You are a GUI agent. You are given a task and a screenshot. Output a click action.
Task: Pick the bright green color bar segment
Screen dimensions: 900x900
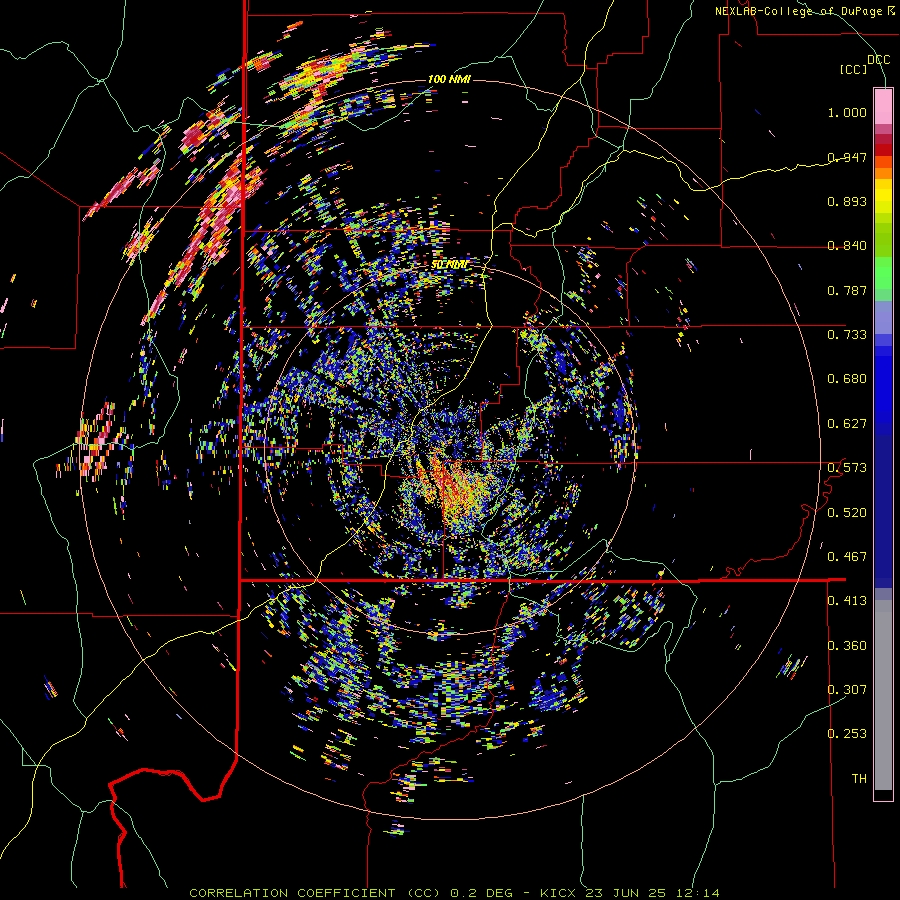(x=883, y=273)
